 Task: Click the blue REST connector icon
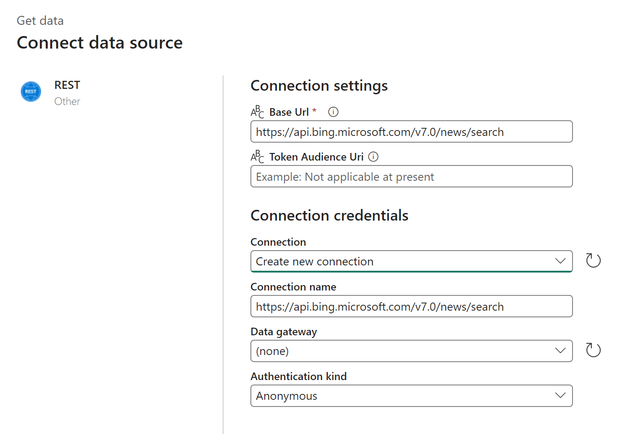click(31, 92)
